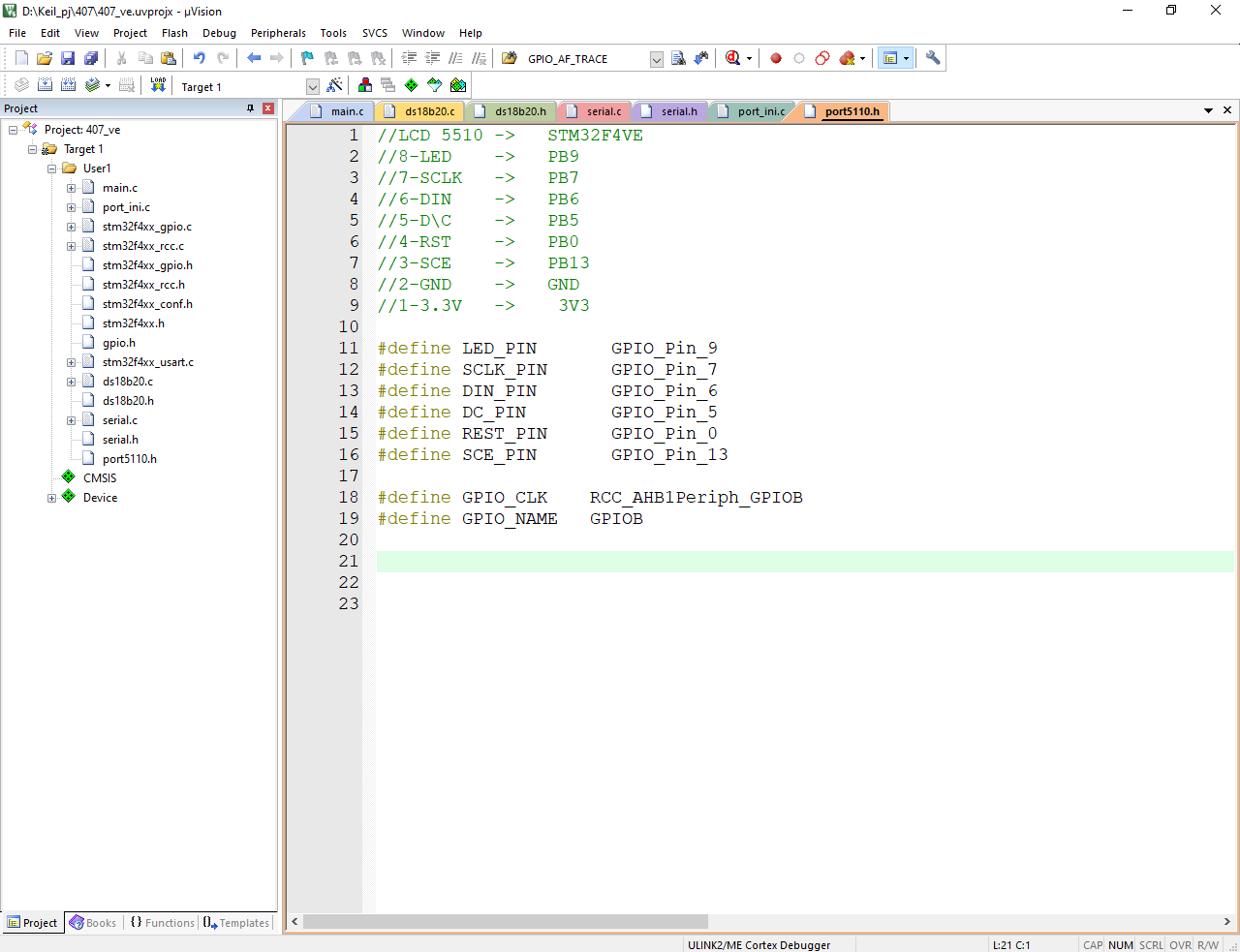
Task: Save the current file
Action: click(x=68, y=58)
